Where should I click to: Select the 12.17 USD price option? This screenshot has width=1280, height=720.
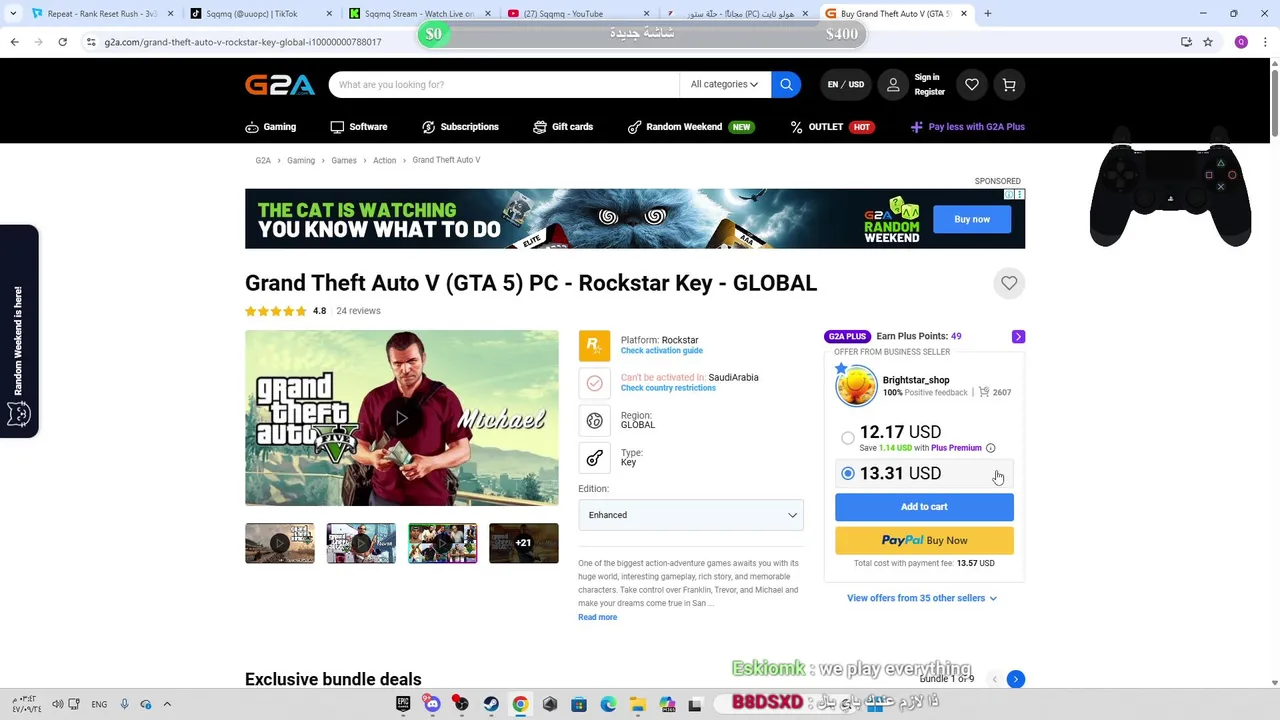(848, 438)
